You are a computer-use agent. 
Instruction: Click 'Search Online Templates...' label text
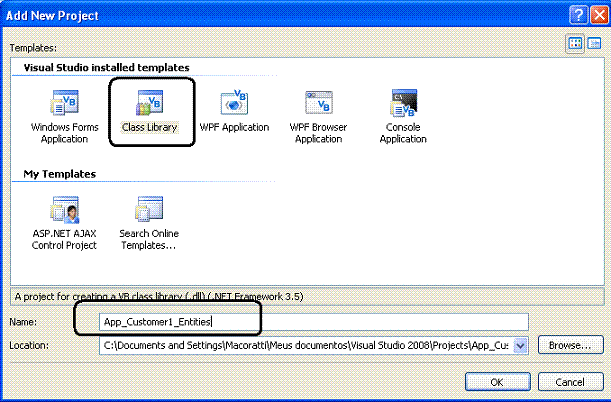coord(149,239)
